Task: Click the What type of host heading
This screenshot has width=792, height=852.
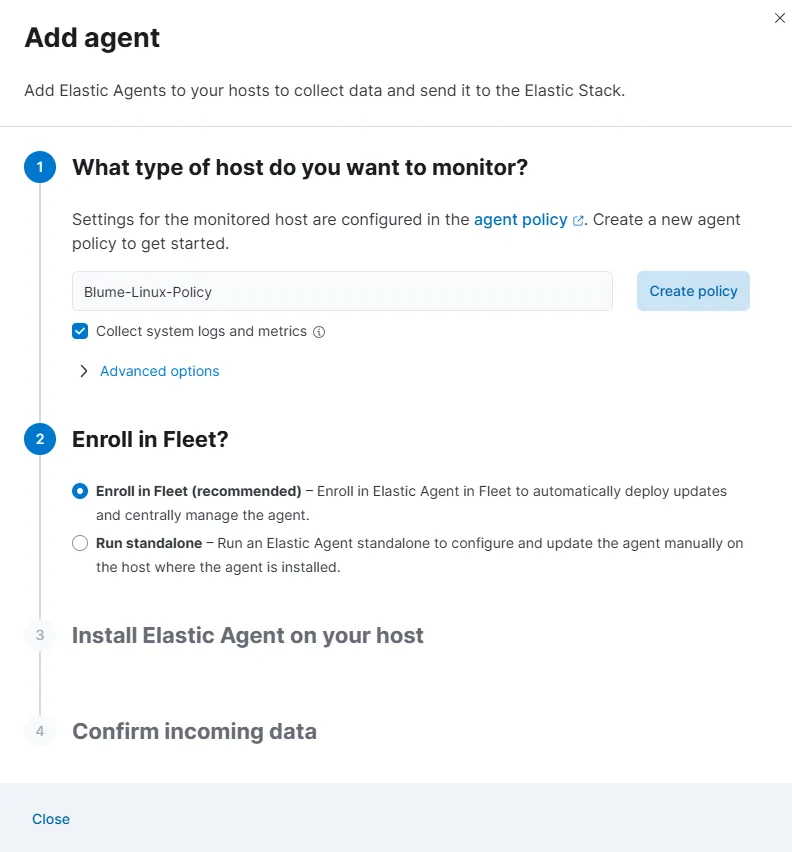Action: coord(300,167)
